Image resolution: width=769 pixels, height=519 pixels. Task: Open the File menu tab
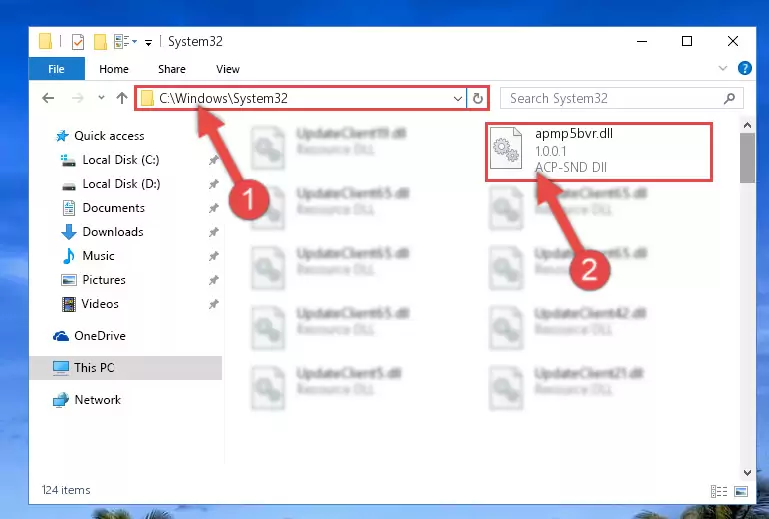(x=56, y=69)
